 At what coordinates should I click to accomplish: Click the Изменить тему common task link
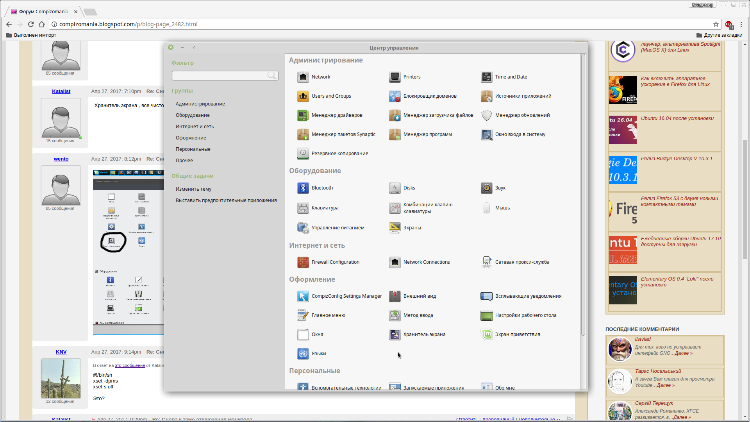point(193,188)
